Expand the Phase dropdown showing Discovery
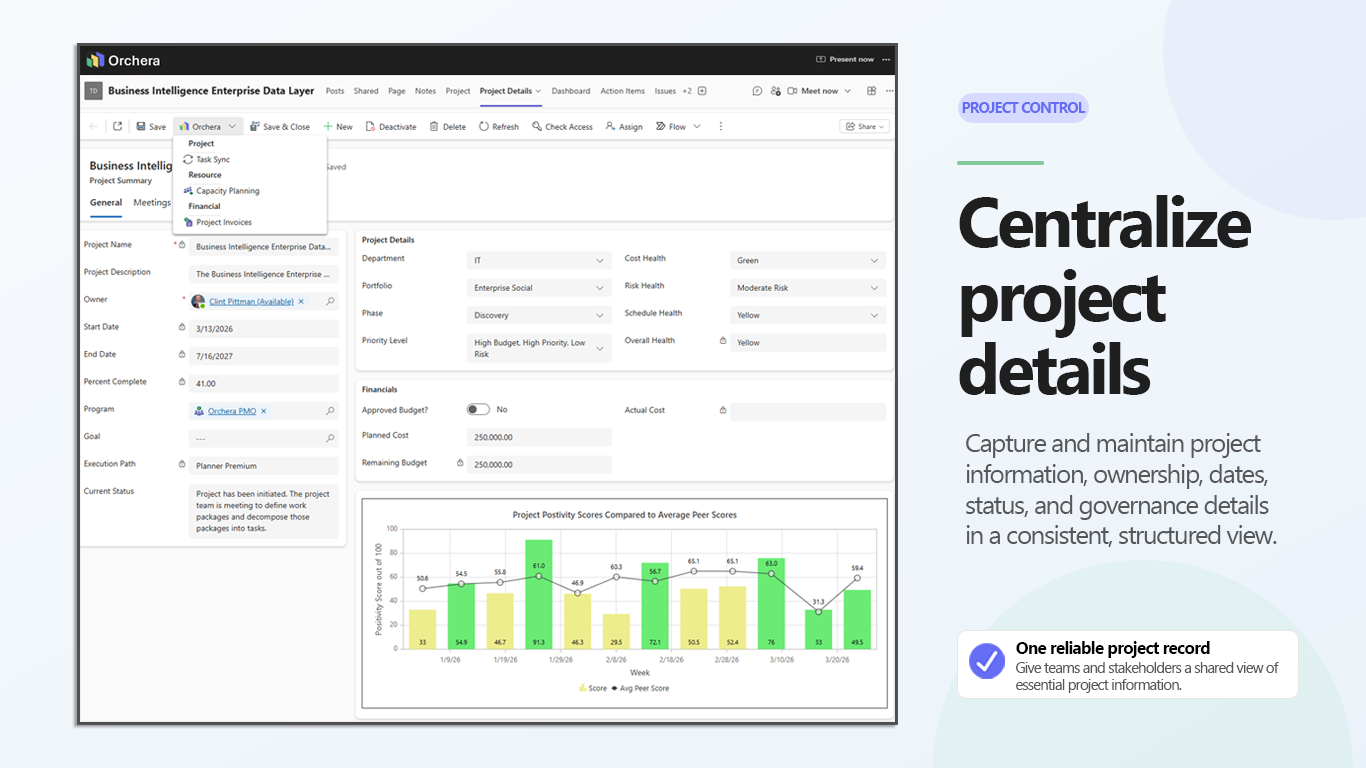The width and height of the screenshot is (1366, 768). click(x=539, y=315)
